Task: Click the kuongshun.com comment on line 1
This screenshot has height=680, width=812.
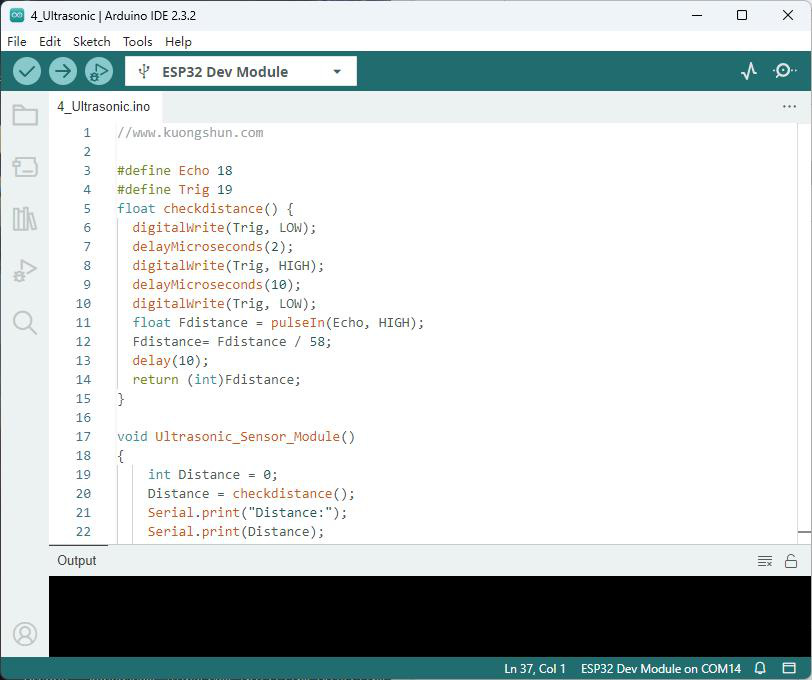Action: tap(190, 133)
